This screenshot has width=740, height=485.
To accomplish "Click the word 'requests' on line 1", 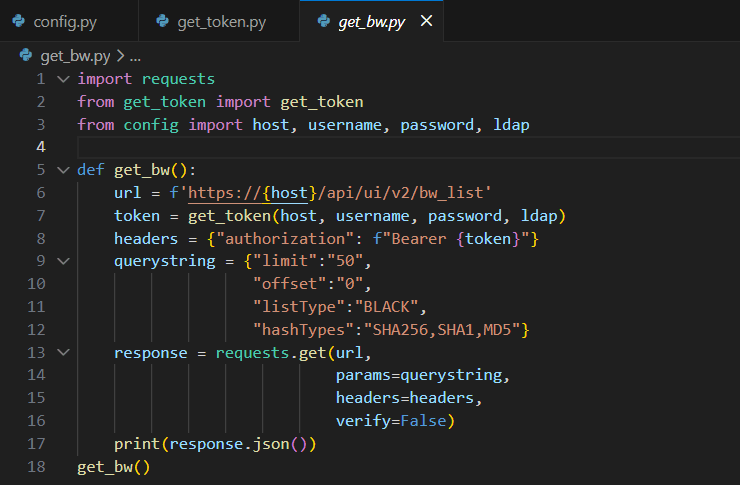I will 178,79.
